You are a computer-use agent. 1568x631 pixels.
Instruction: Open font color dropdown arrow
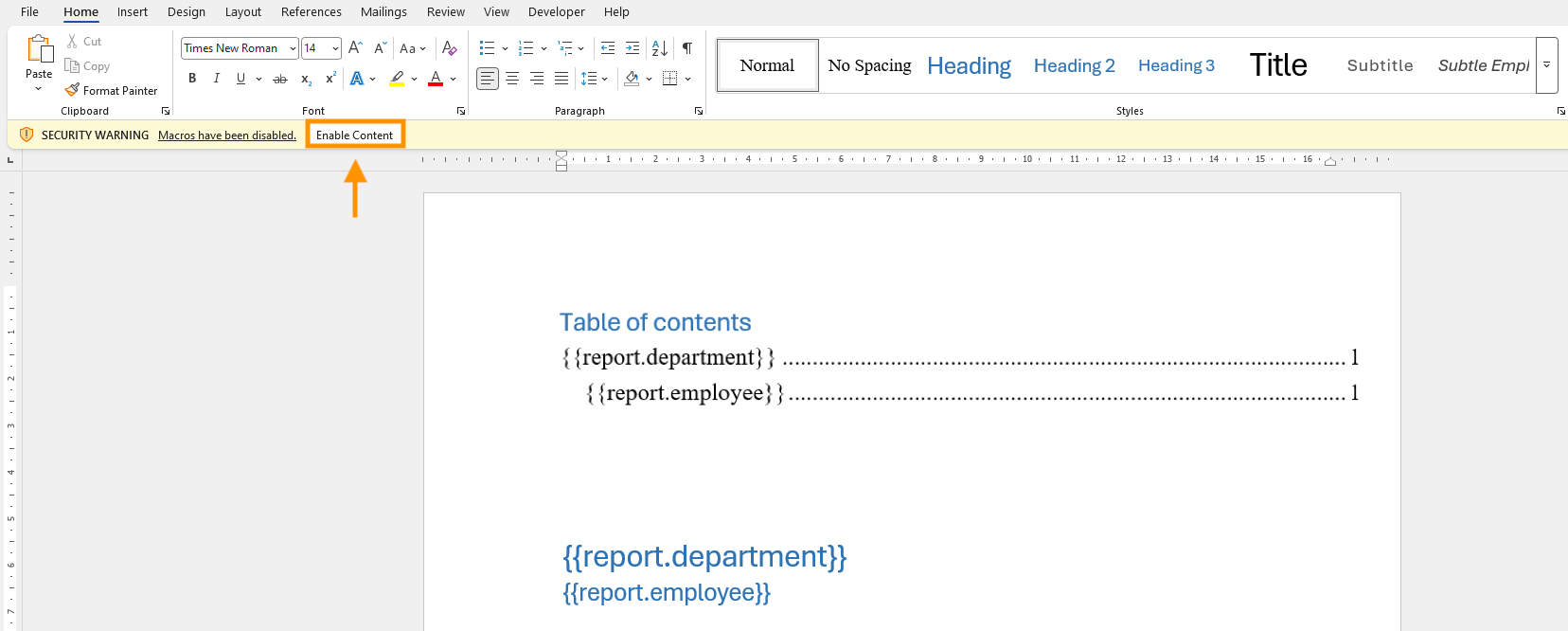454,79
